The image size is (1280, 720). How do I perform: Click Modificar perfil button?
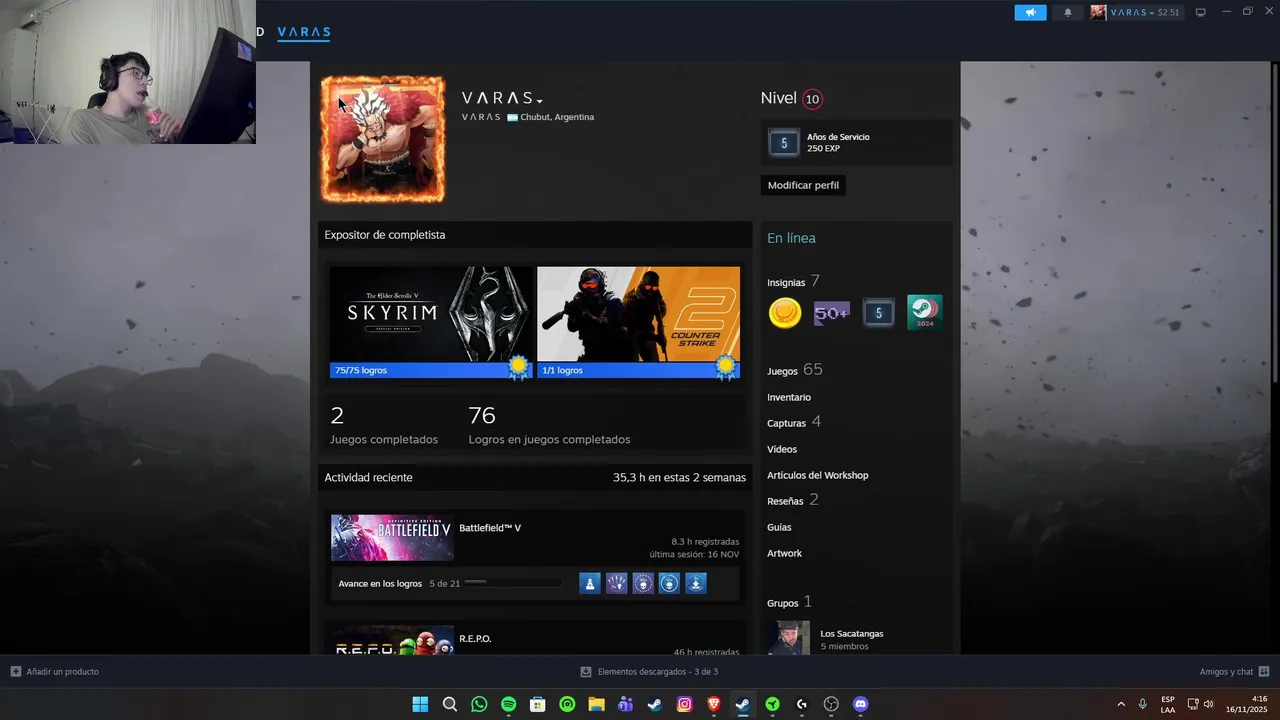(803, 185)
